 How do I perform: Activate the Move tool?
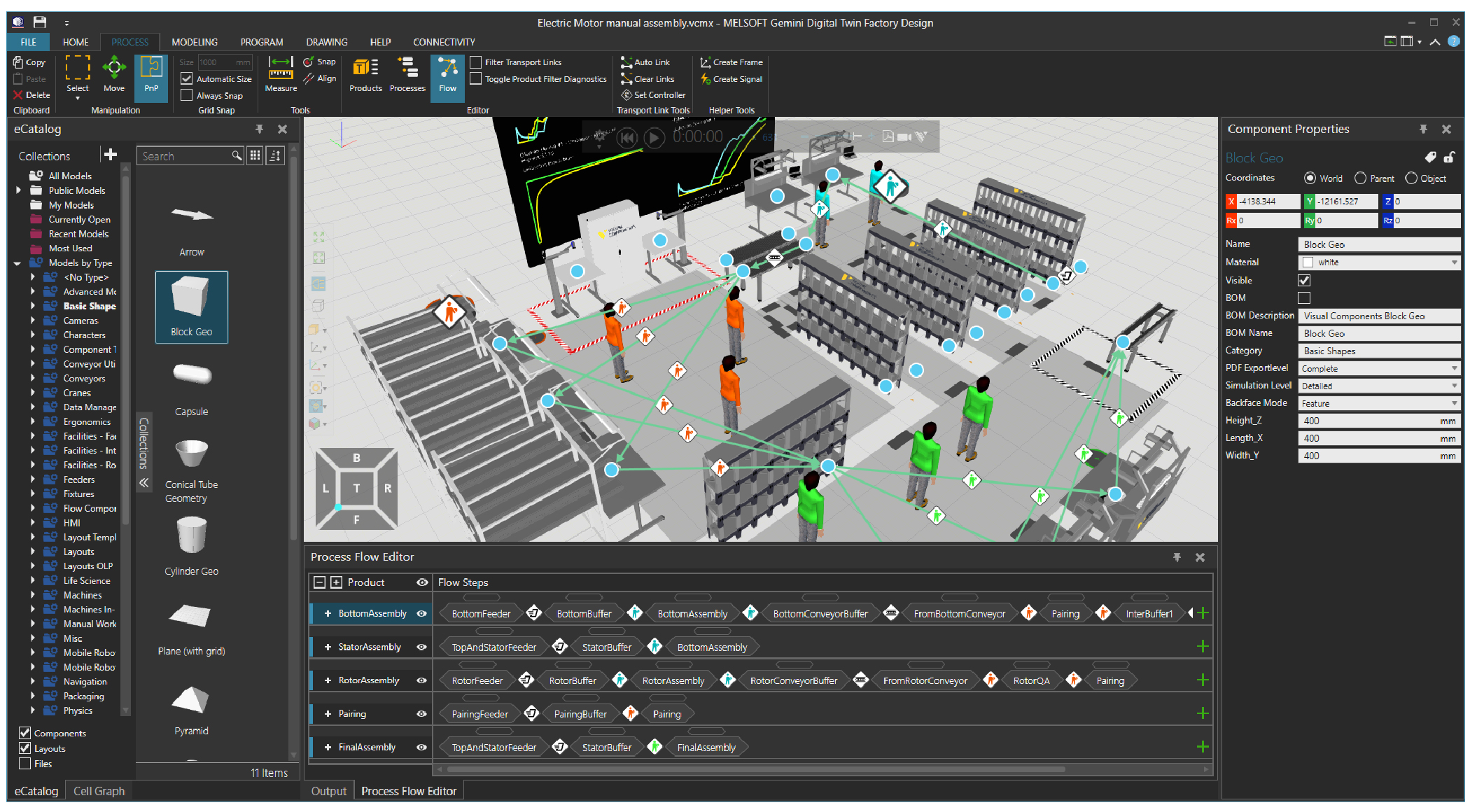[x=113, y=76]
